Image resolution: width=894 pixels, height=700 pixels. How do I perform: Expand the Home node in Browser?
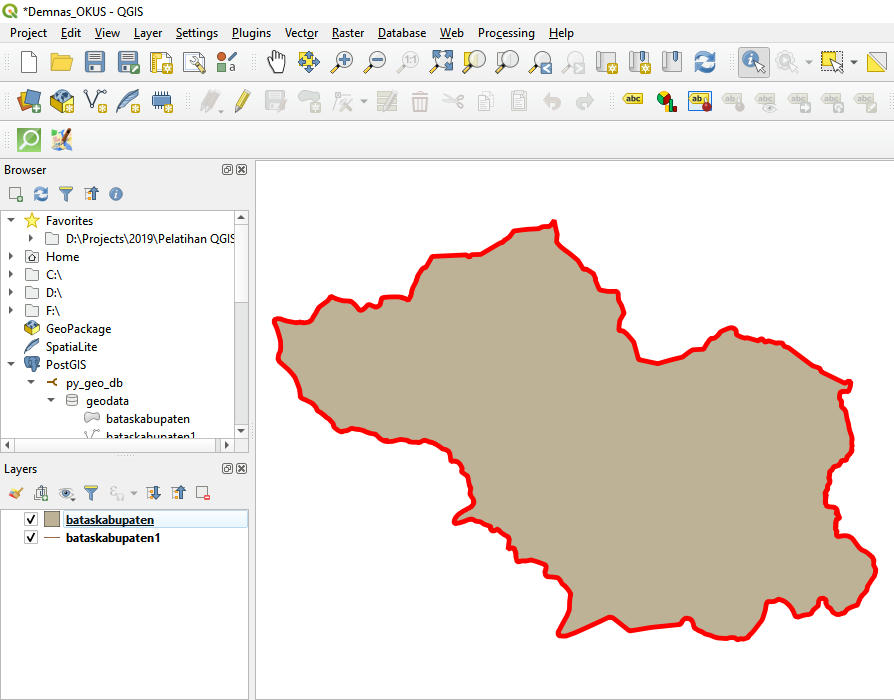(x=11, y=257)
